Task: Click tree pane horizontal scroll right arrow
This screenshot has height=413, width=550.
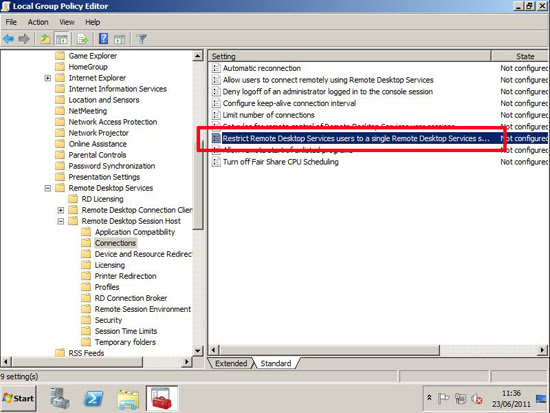Action: (187, 362)
